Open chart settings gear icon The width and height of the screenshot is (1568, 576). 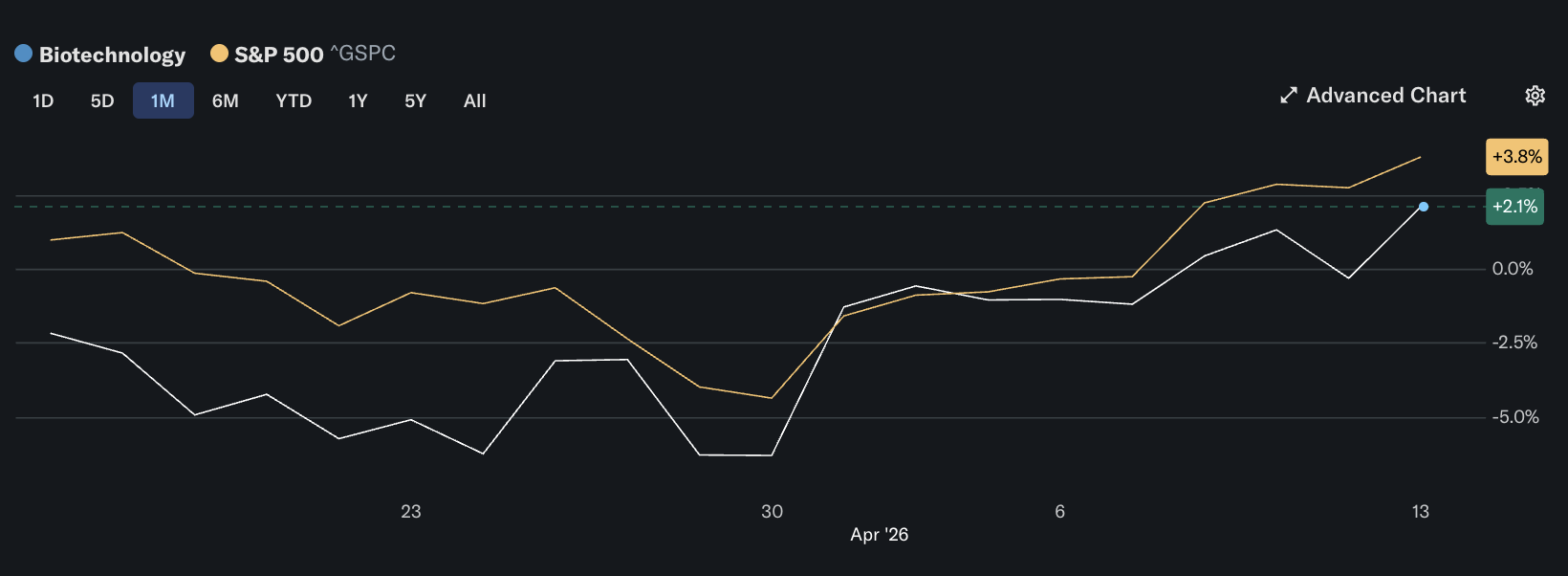click(1535, 96)
